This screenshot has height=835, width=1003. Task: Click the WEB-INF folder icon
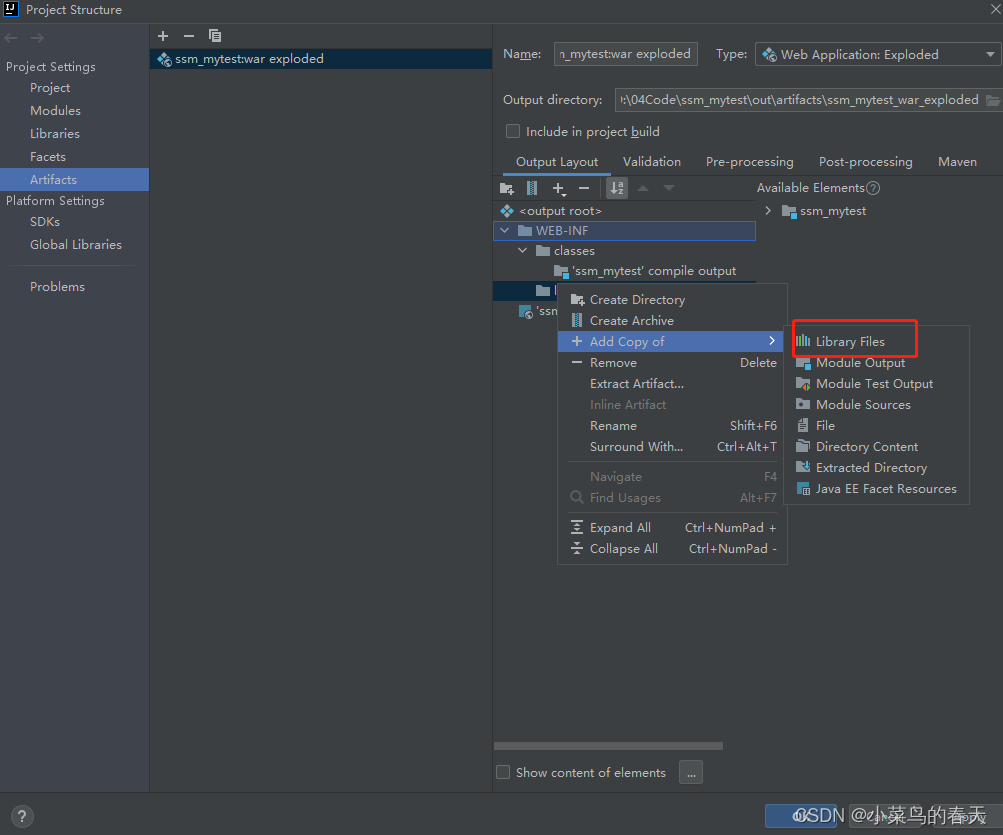pos(525,231)
